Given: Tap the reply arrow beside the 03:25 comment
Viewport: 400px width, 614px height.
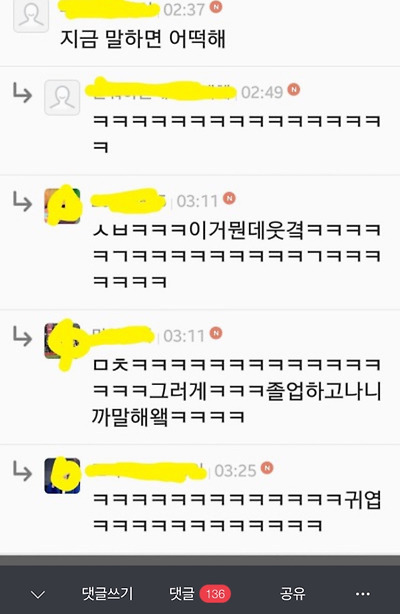Looking at the screenshot, I should (x=22, y=471).
